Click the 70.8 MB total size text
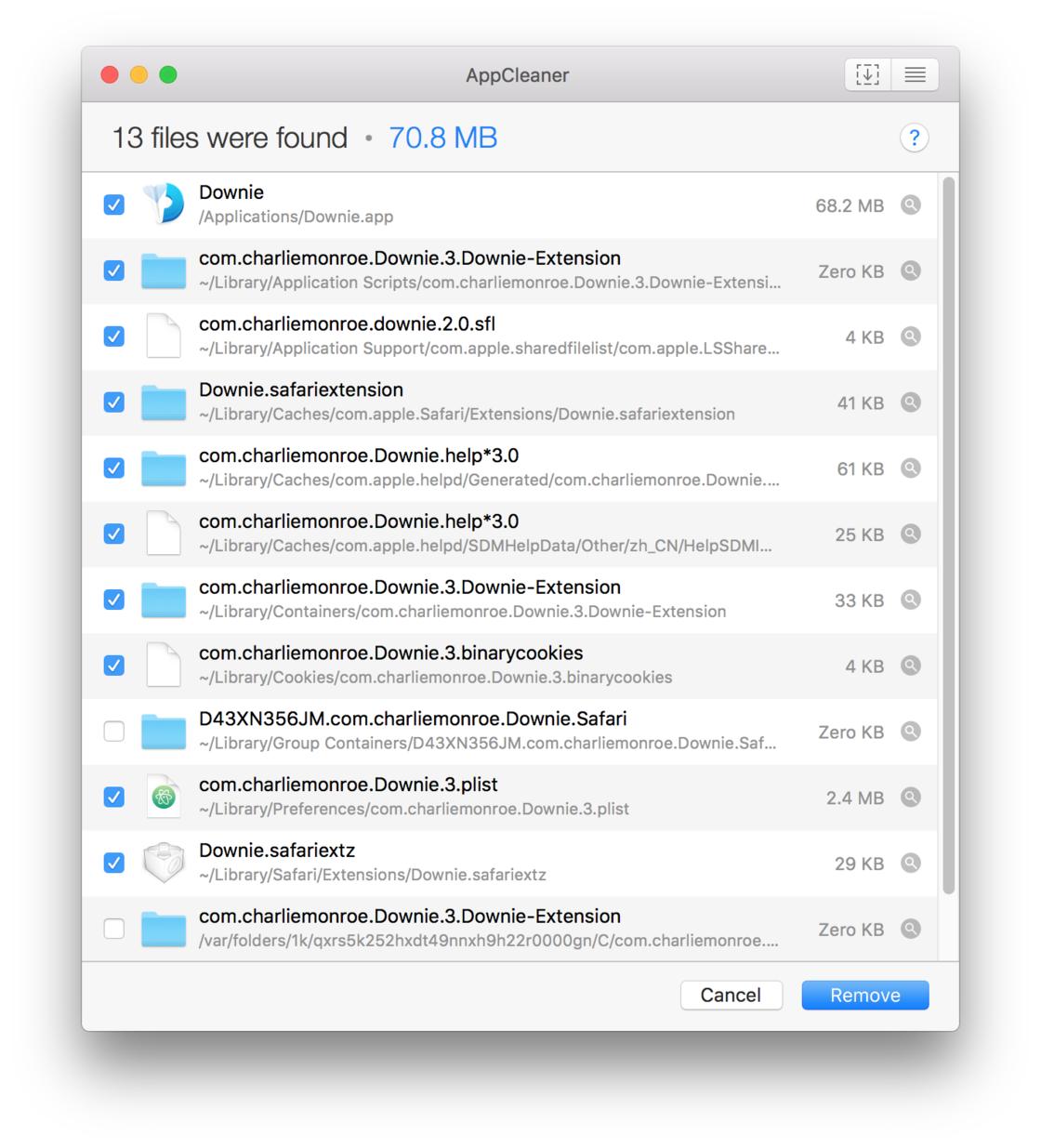 [x=443, y=138]
